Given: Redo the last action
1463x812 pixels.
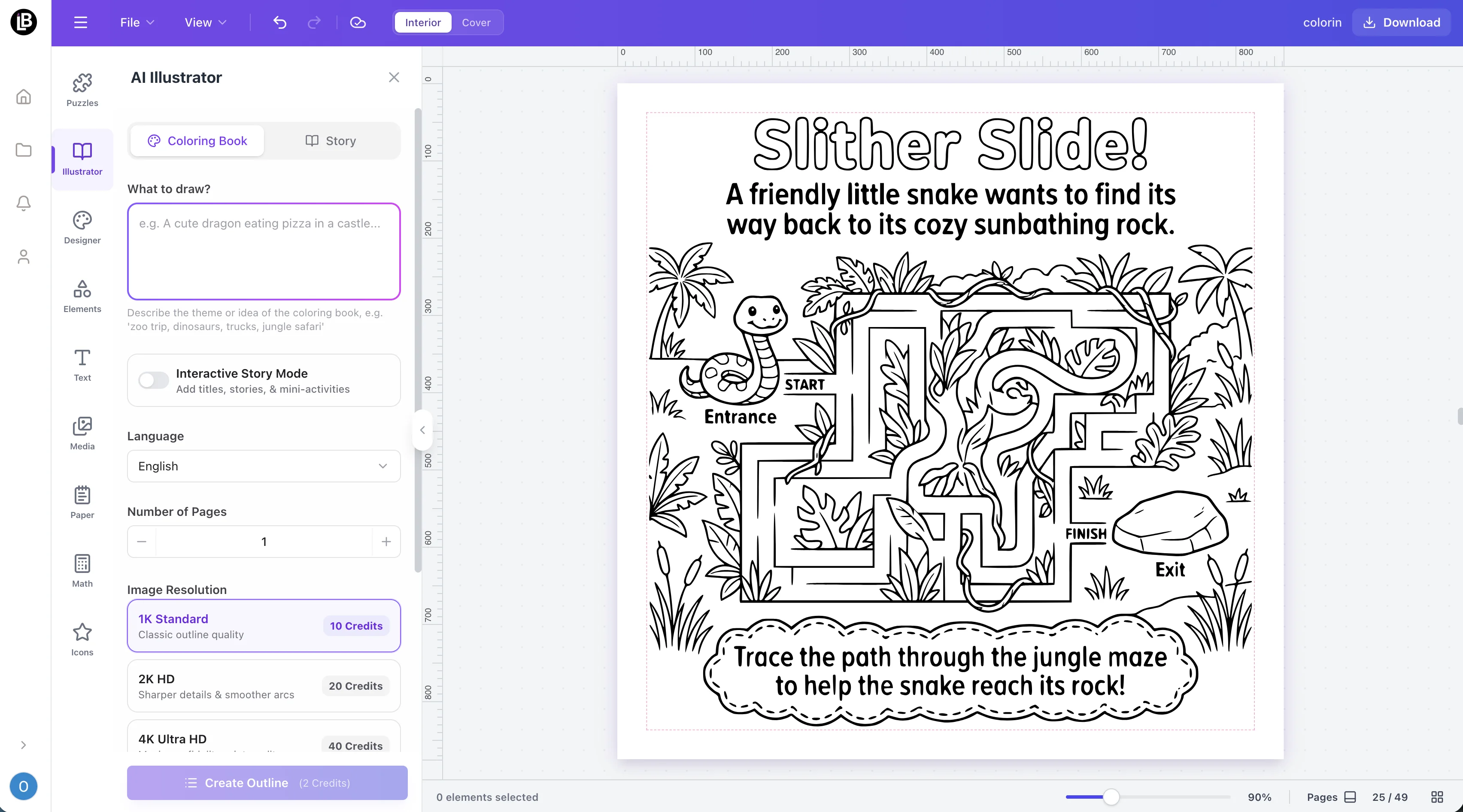Looking at the screenshot, I should coord(314,22).
